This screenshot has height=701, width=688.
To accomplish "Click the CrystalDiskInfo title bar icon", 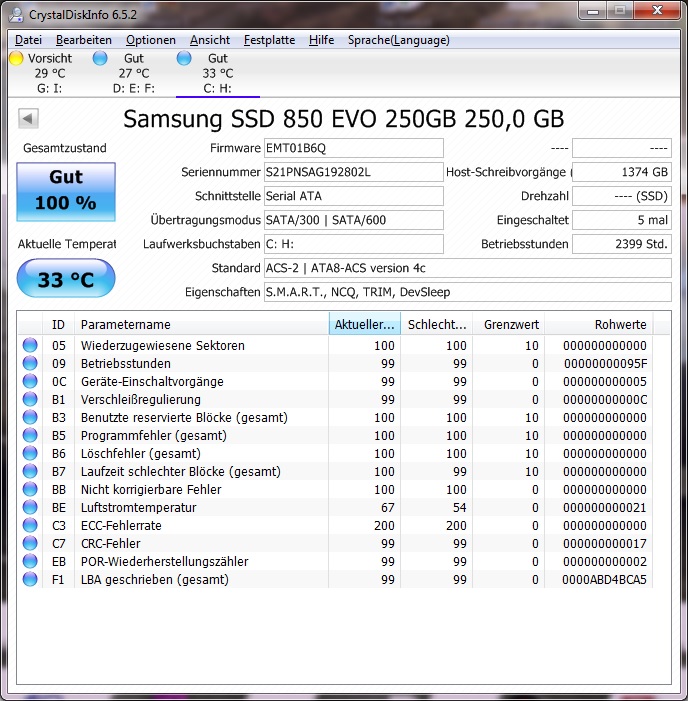I will pyautogui.click(x=16, y=14).
